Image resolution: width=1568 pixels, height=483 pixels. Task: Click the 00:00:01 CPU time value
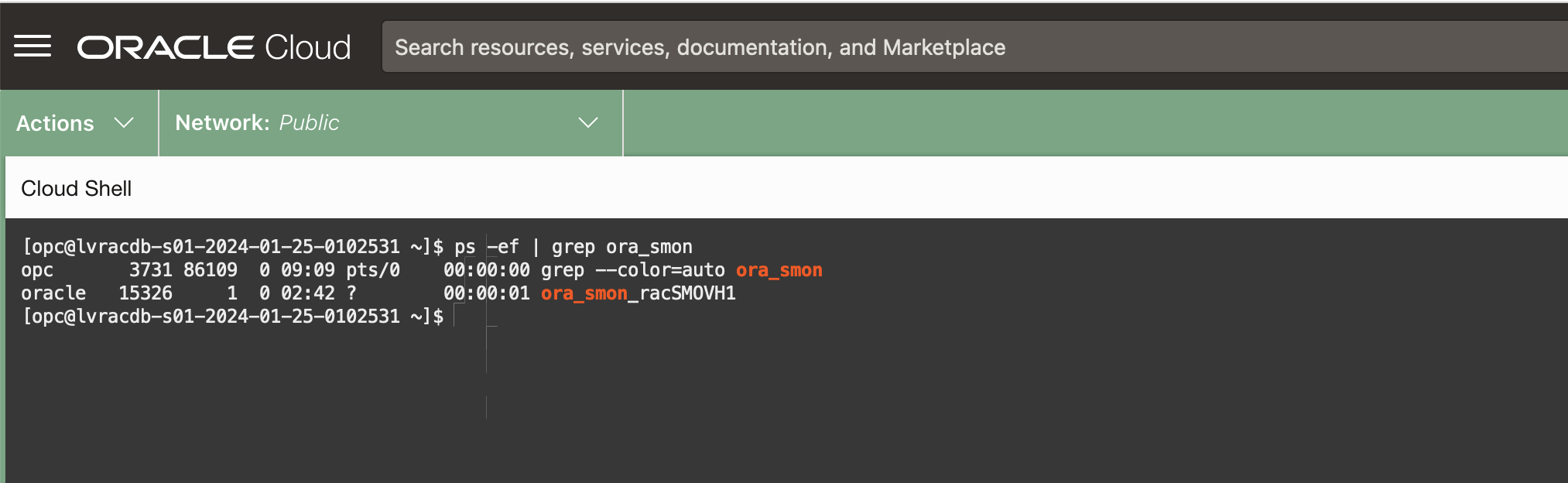486,293
